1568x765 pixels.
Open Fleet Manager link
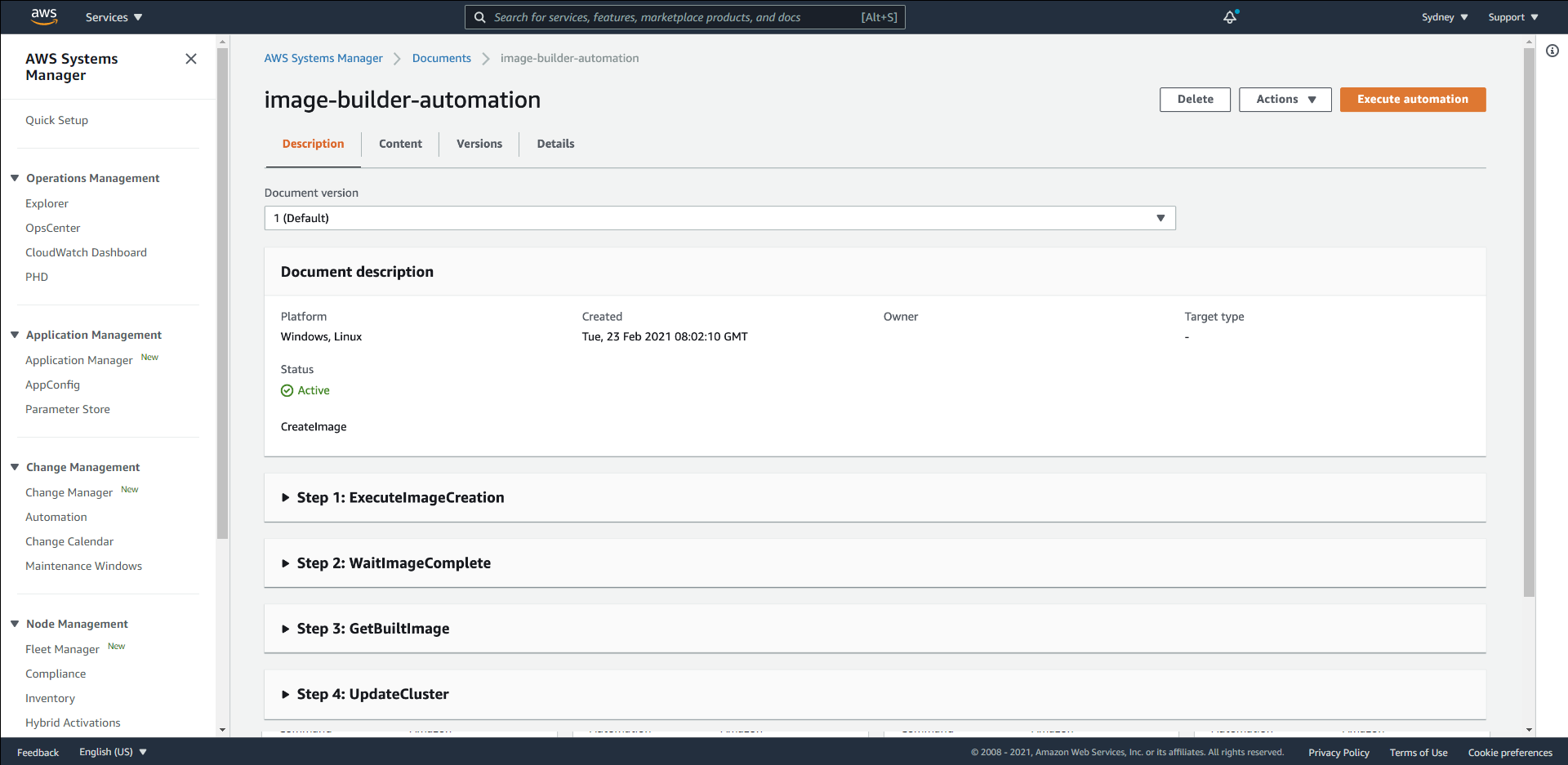[62, 649]
